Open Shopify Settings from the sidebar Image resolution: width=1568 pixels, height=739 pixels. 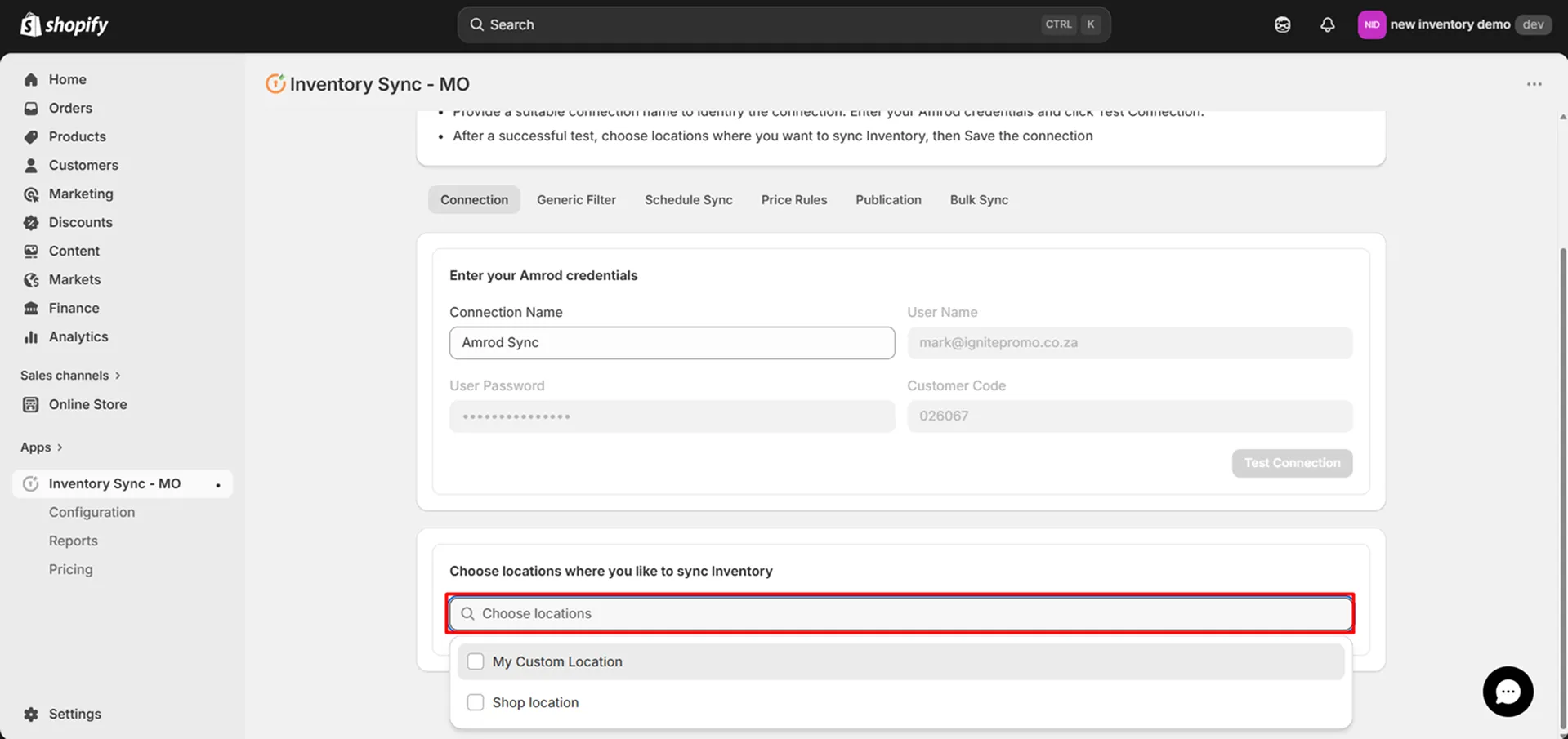point(74,713)
